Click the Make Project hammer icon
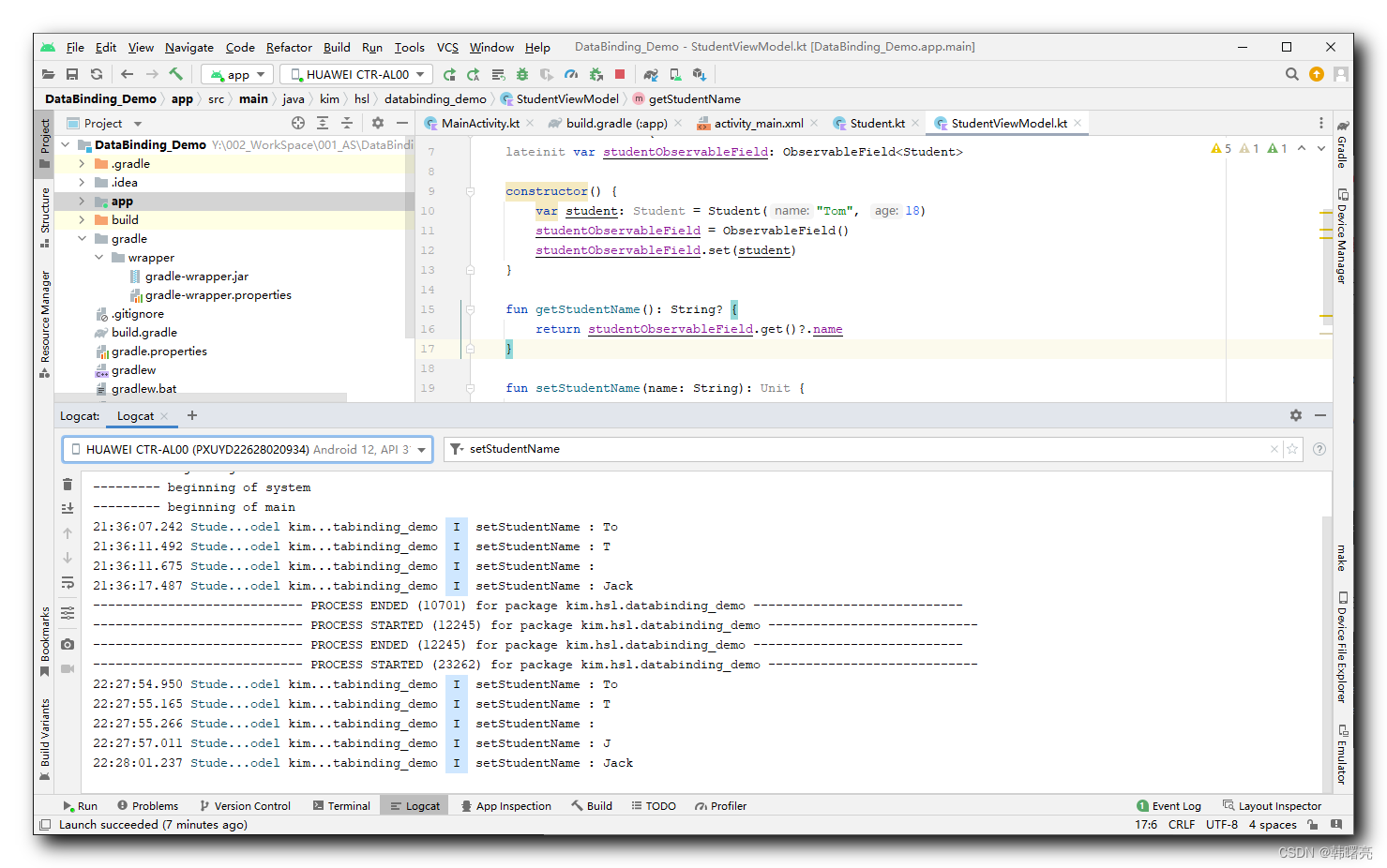 tap(175, 74)
